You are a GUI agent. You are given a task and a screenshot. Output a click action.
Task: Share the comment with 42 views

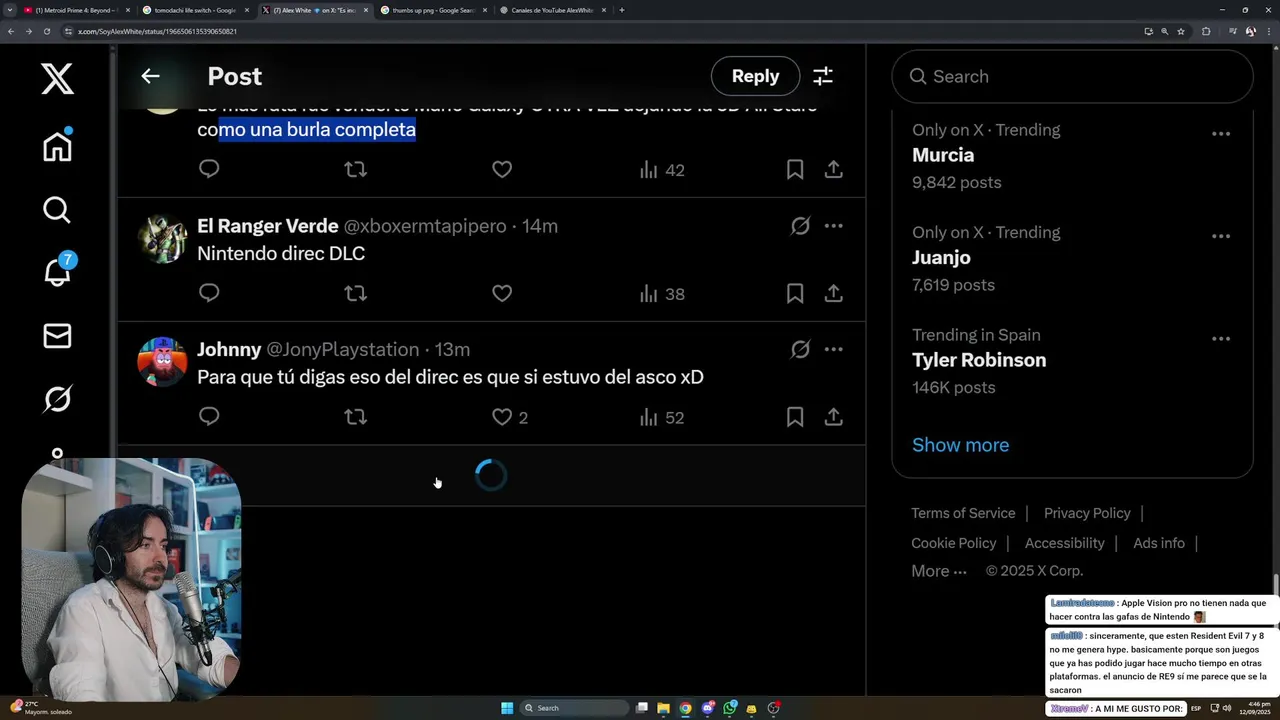click(833, 169)
